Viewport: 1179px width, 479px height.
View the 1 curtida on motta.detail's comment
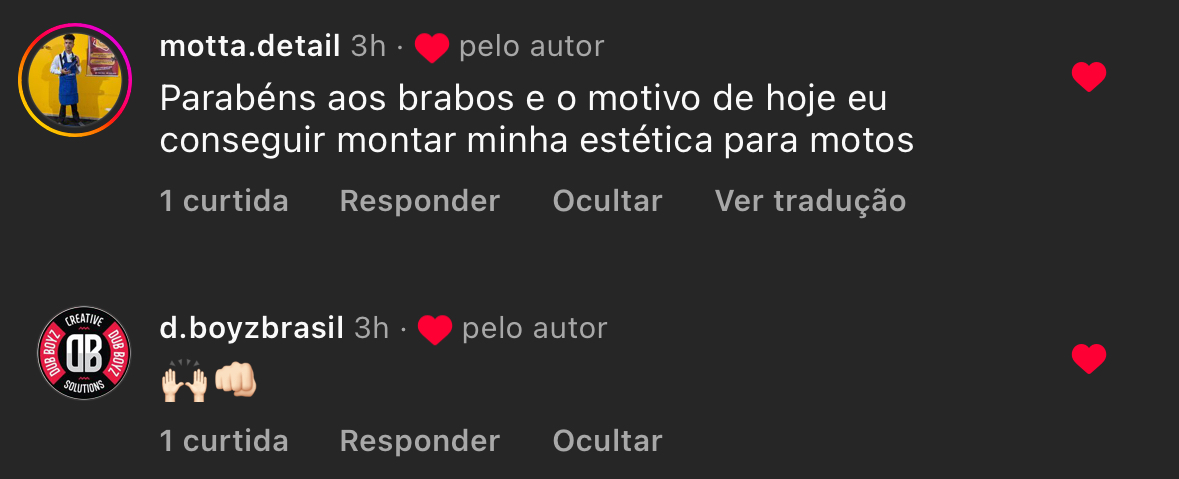coord(224,201)
